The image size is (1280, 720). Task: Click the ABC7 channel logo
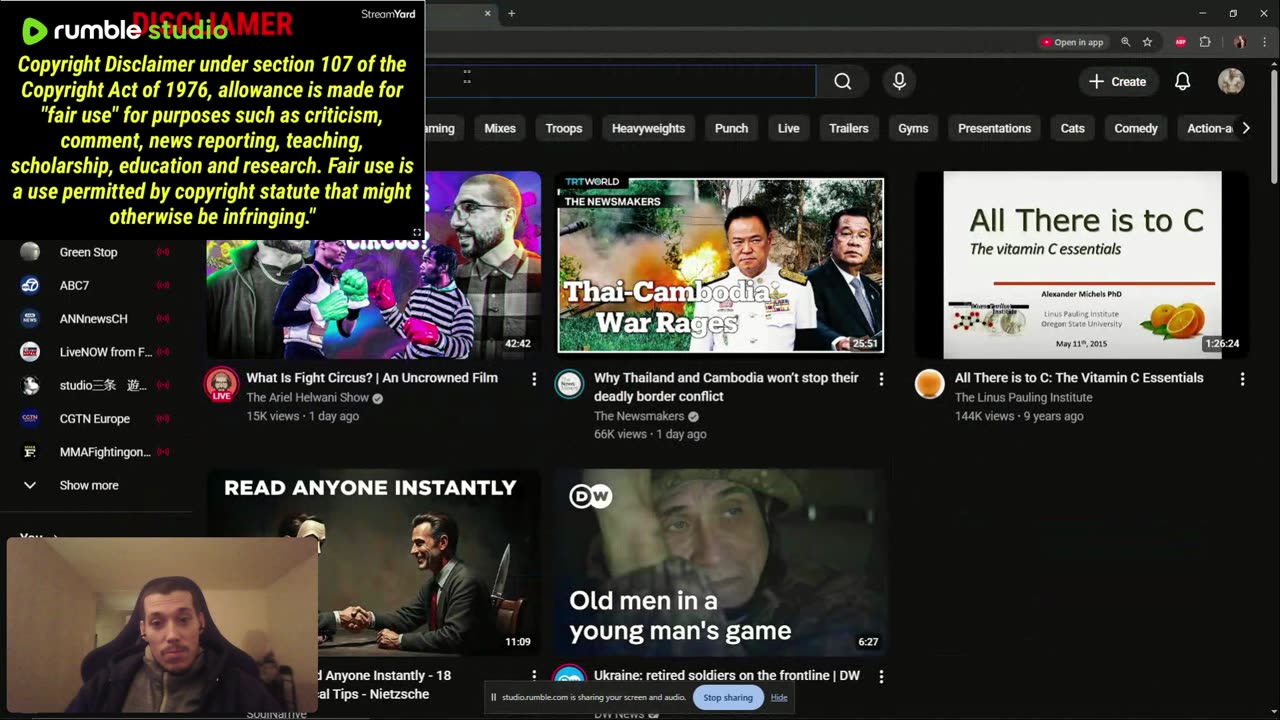[30, 285]
